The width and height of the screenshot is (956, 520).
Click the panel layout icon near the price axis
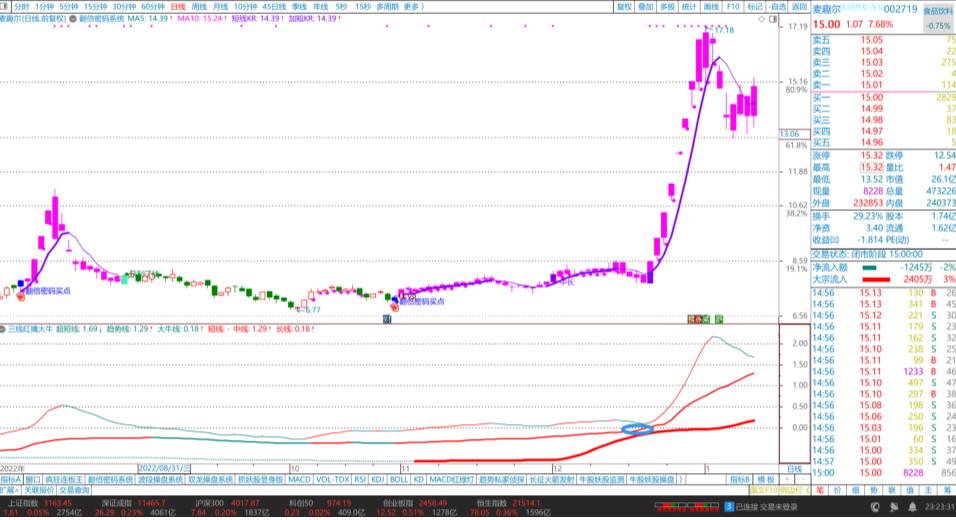click(x=773, y=20)
